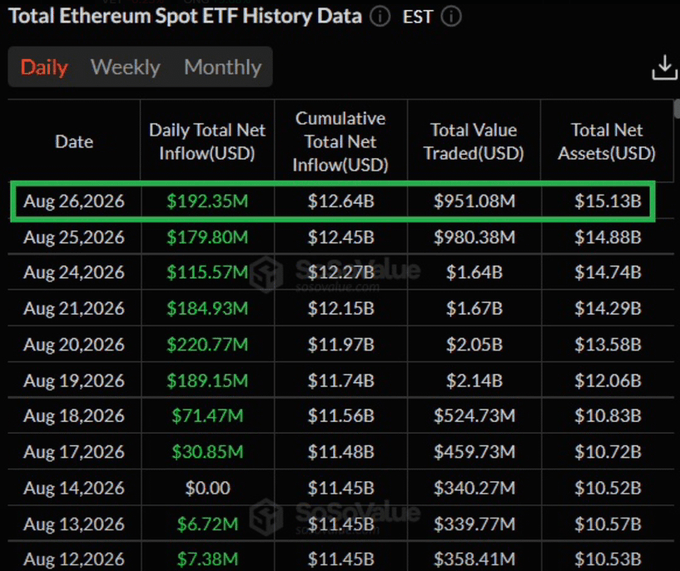Click the $11.97B cumulative inflow value
Image resolution: width=680 pixels, height=571 pixels.
341,345
